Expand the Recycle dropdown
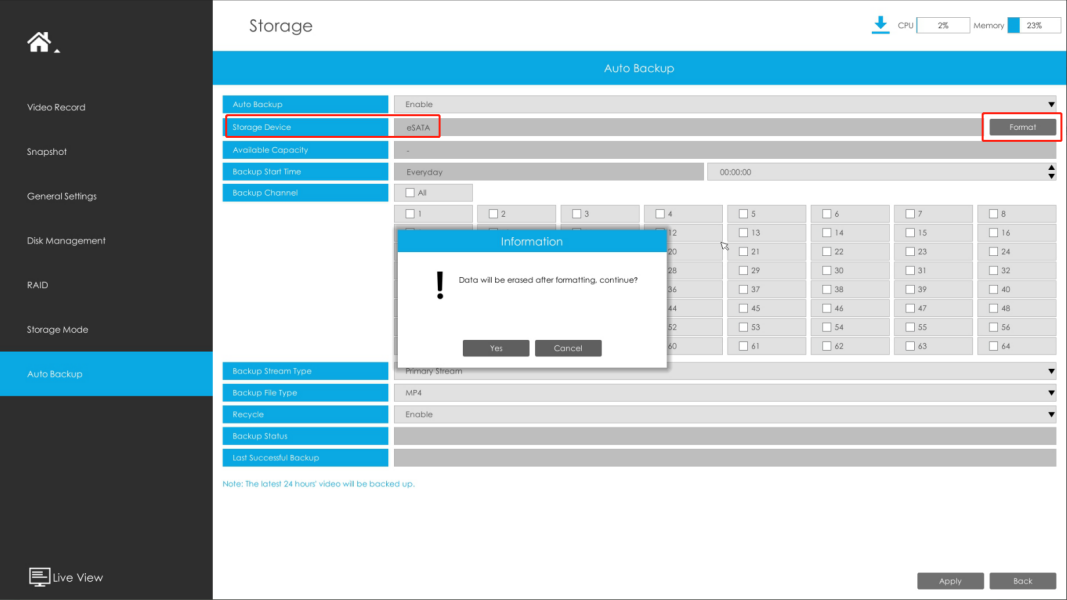 pyautogui.click(x=725, y=414)
